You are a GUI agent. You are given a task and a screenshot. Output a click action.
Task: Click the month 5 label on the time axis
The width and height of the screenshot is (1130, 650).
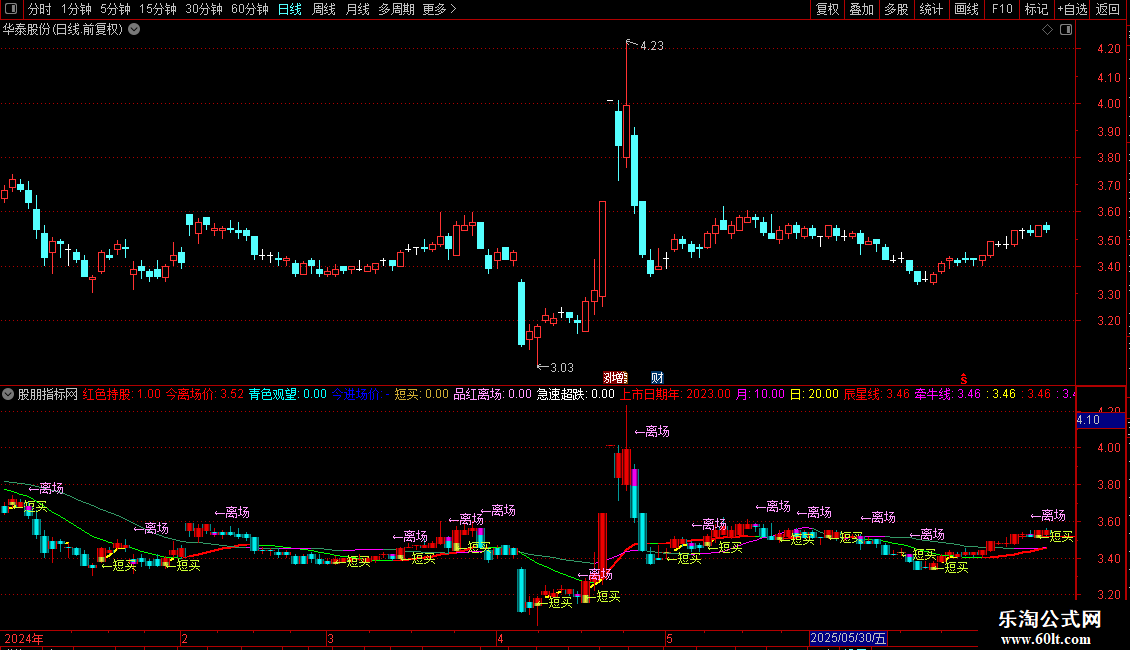tap(669, 639)
